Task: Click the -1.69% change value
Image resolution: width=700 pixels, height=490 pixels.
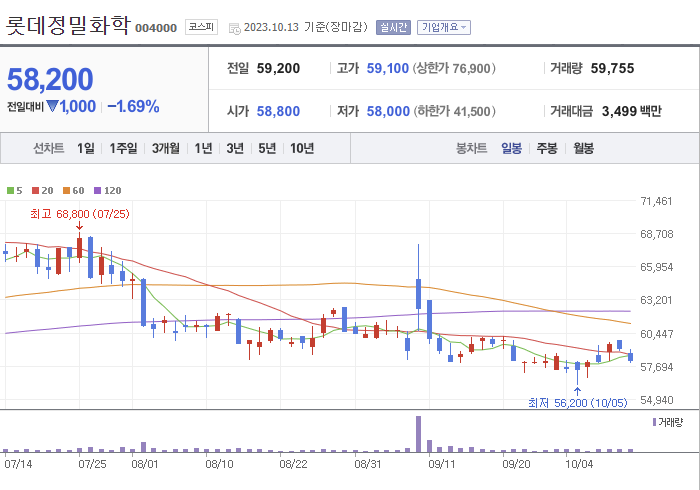Action: (x=133, y=106)
